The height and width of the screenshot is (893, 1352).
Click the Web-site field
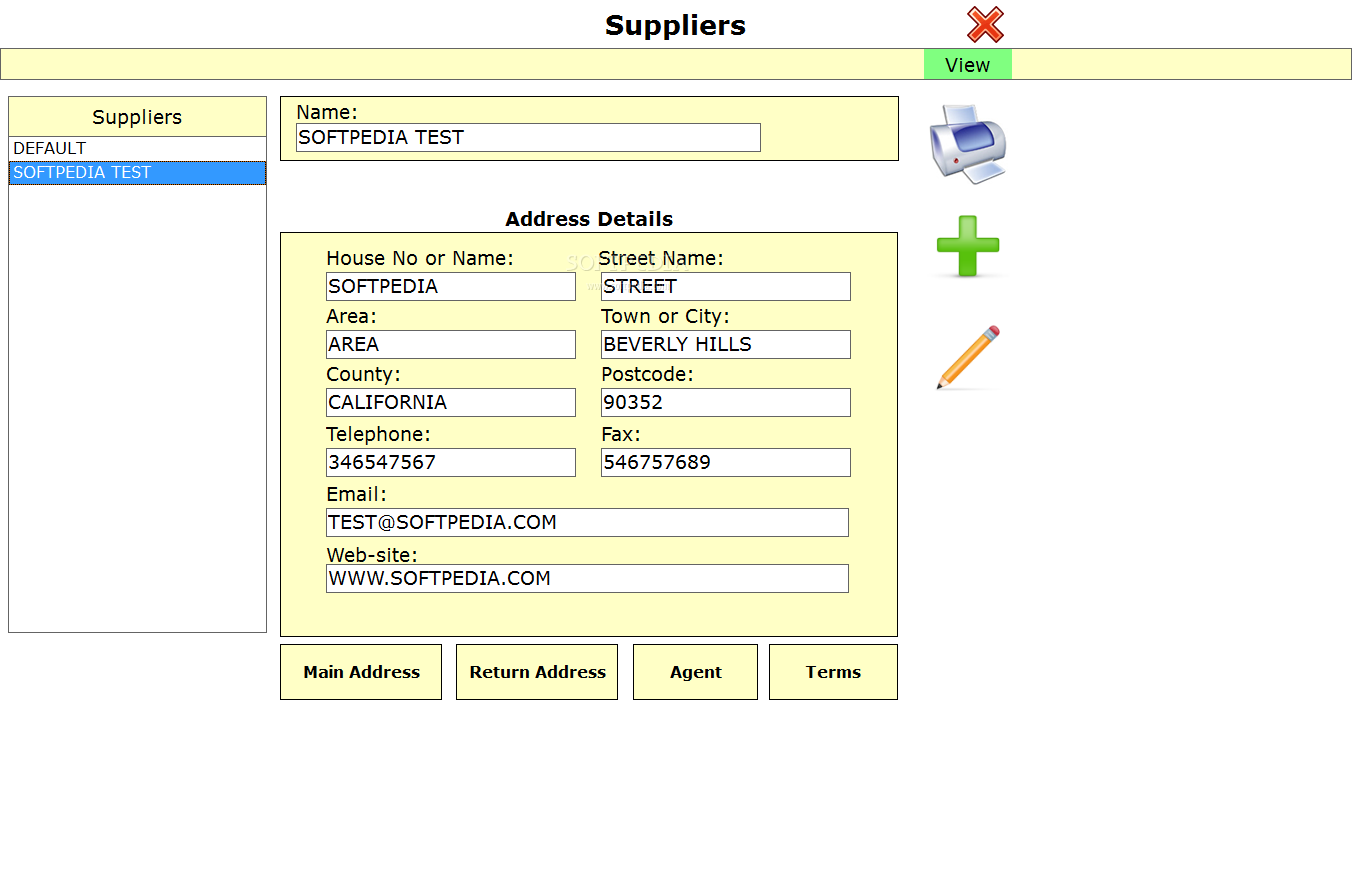[x=587, y=578]
